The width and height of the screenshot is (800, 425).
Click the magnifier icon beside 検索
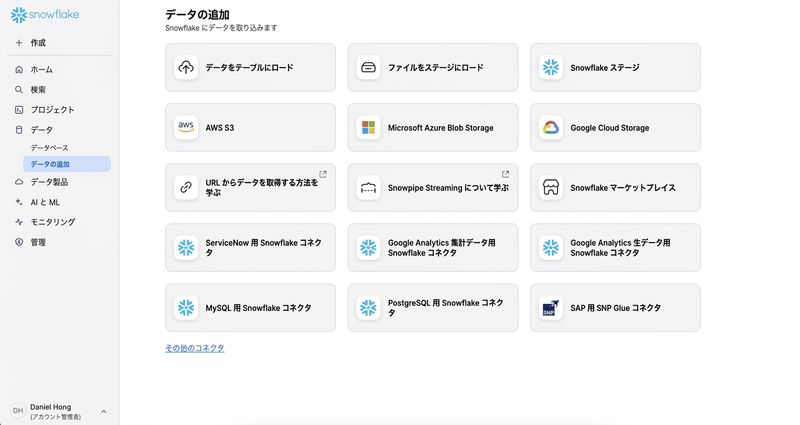tap(19, 90)
